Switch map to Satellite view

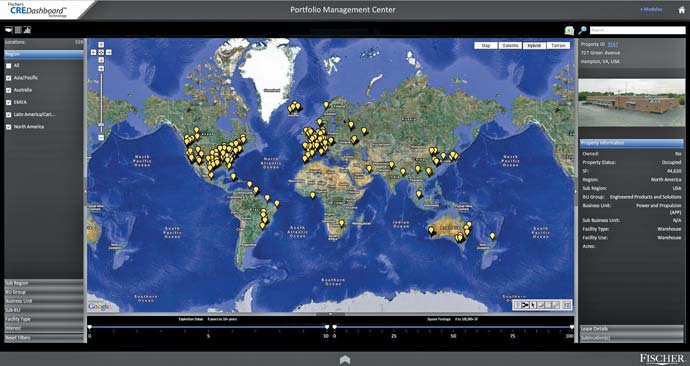510,45
